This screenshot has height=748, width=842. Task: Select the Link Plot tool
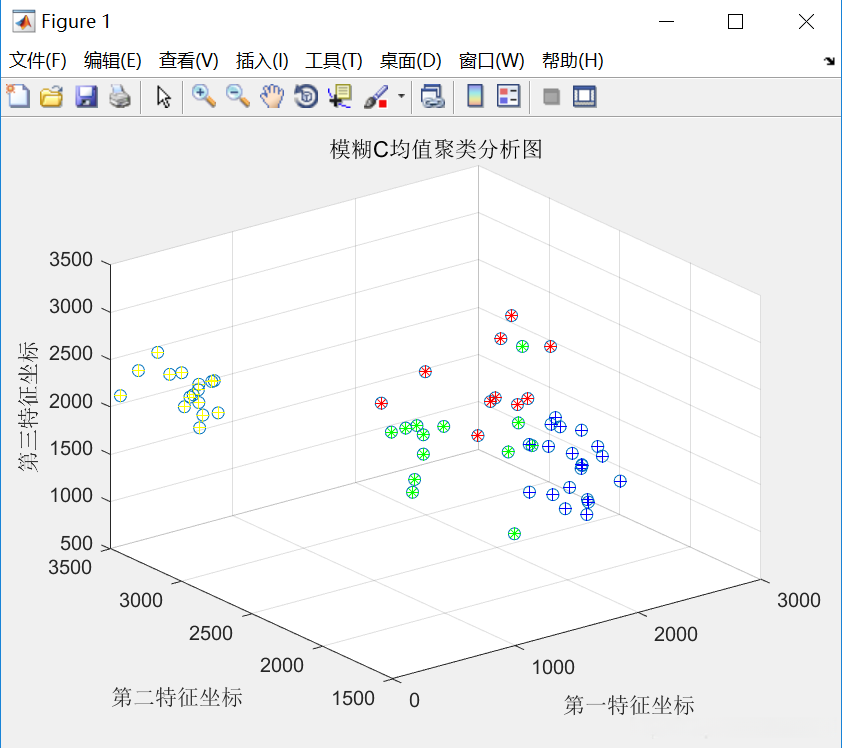tap(431, 96)
